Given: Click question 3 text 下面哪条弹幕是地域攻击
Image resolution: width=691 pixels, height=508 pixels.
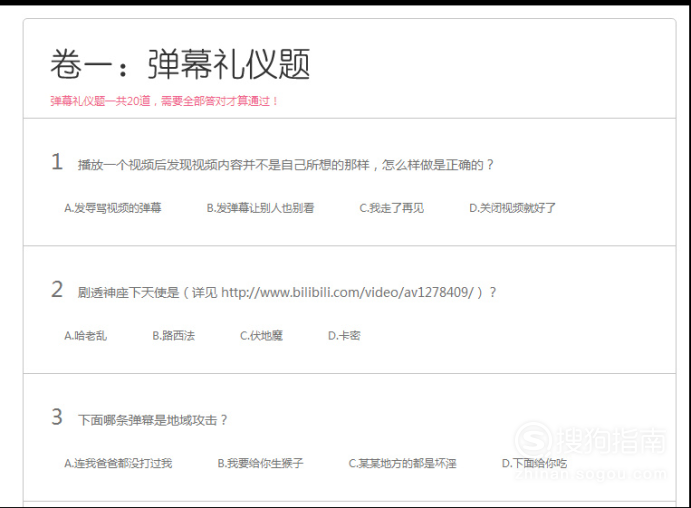Looking at the screenshot, I should pyautogui.click(x=152, y=420).
